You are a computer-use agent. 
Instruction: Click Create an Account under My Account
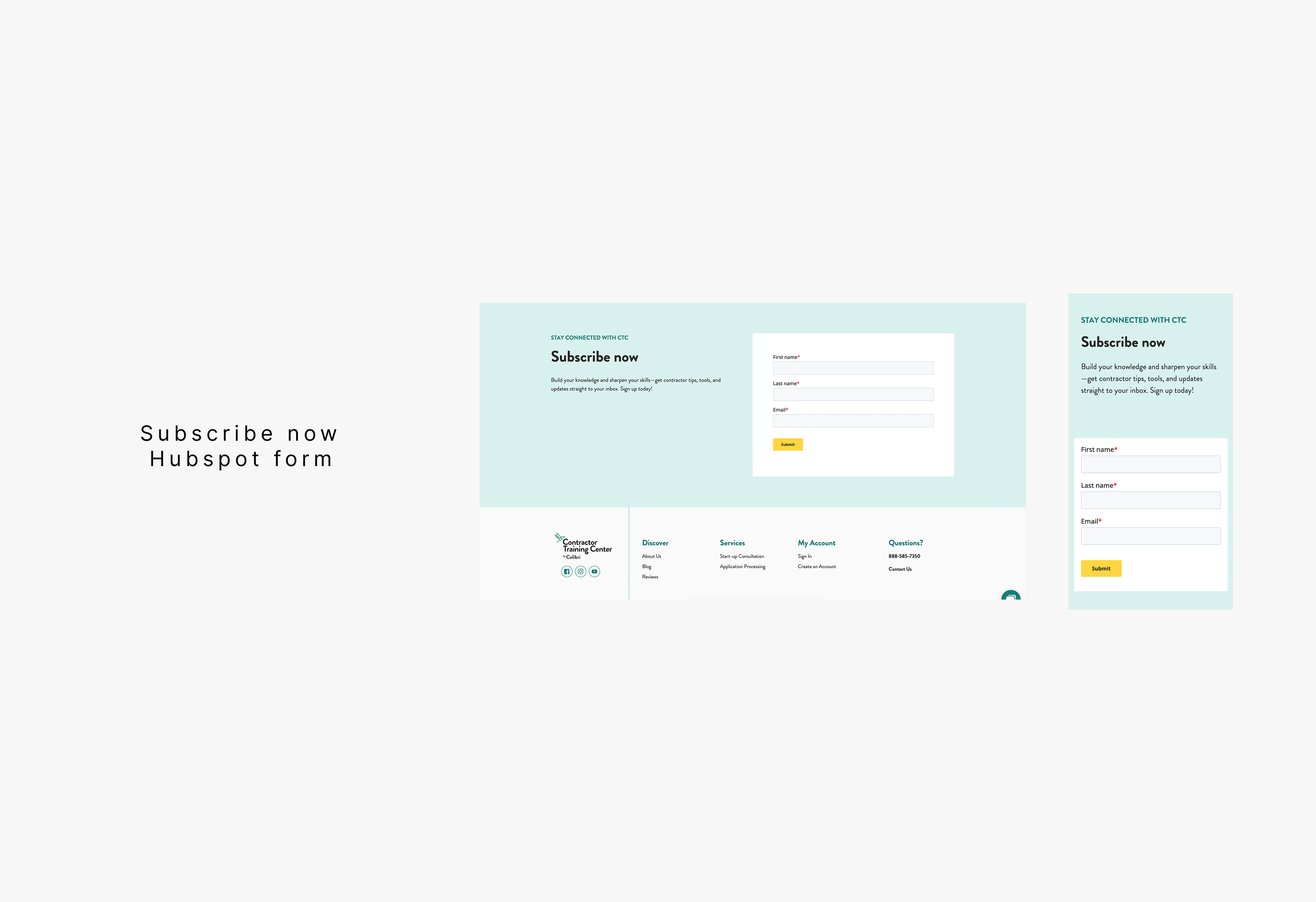coord(817,567)
